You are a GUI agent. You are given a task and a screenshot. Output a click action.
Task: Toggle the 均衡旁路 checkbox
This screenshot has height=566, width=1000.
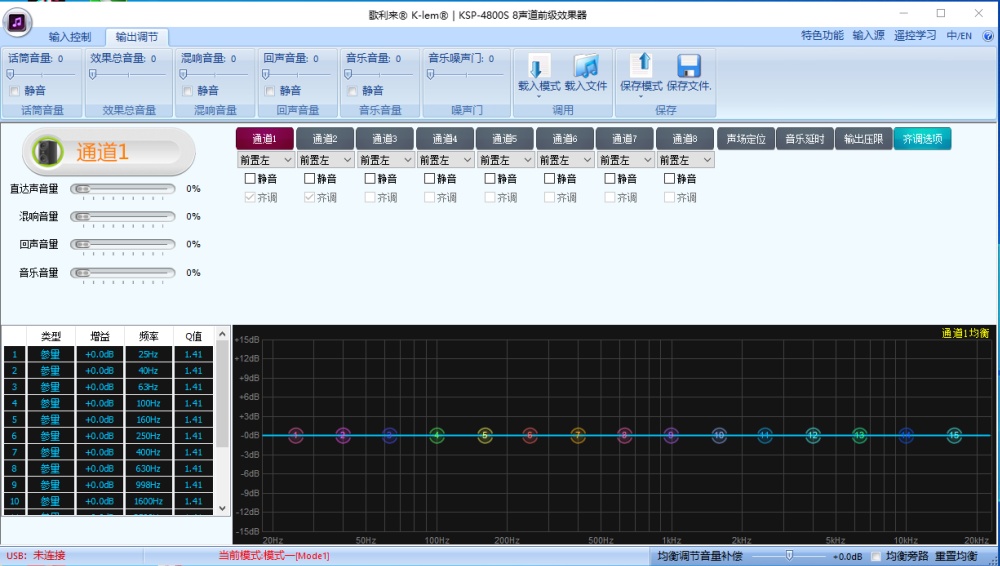[x=876, y=556]
